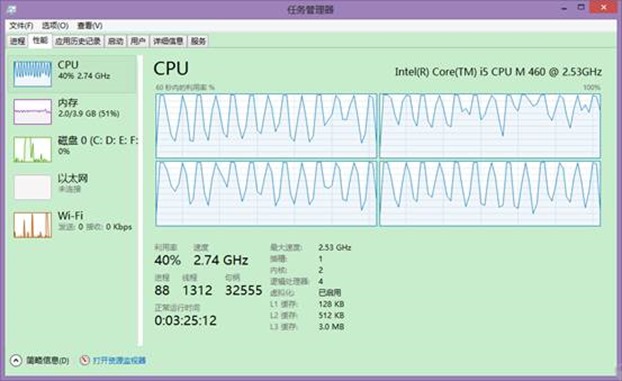
Task: Select the 磁盘 0 disk thumbnail
Action: (33, 150)
